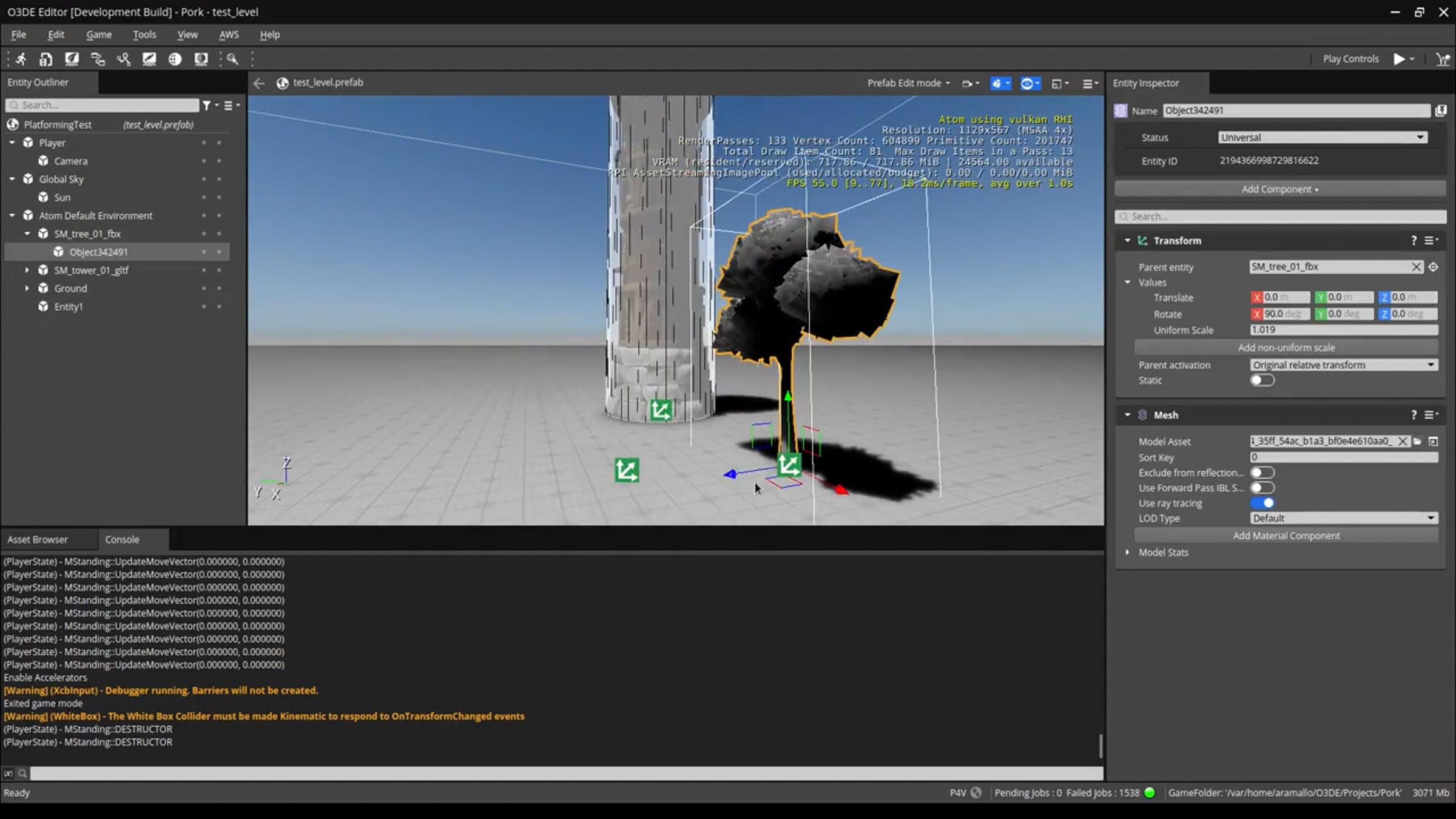Image resolution: width=1456 pixels, height=819 pixels.
Task: Click the Add Component button
Action: [x=1279, y=189]
